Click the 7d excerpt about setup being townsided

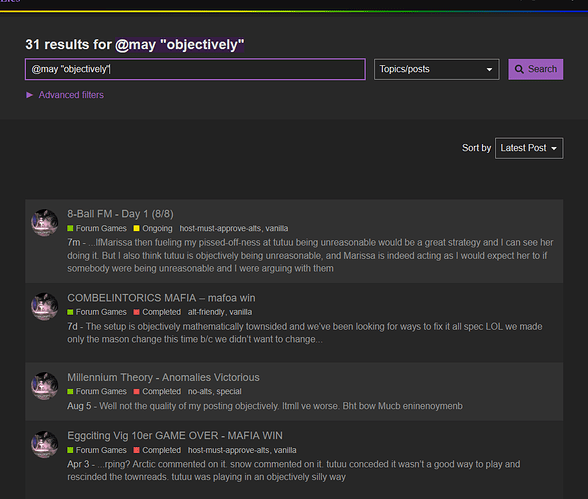pyautogui.click(x=305, y=333)
